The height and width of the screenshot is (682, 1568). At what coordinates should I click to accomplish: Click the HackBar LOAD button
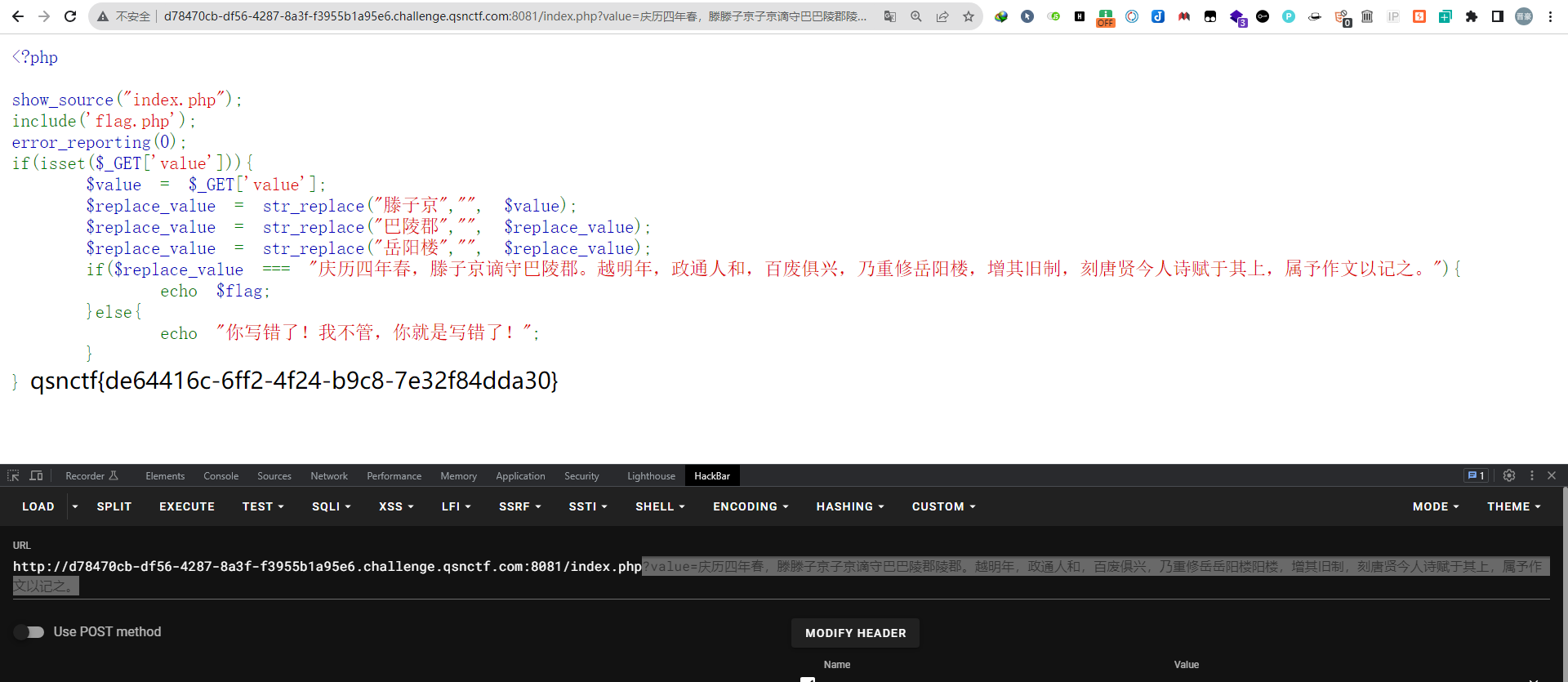coord(38,506)
